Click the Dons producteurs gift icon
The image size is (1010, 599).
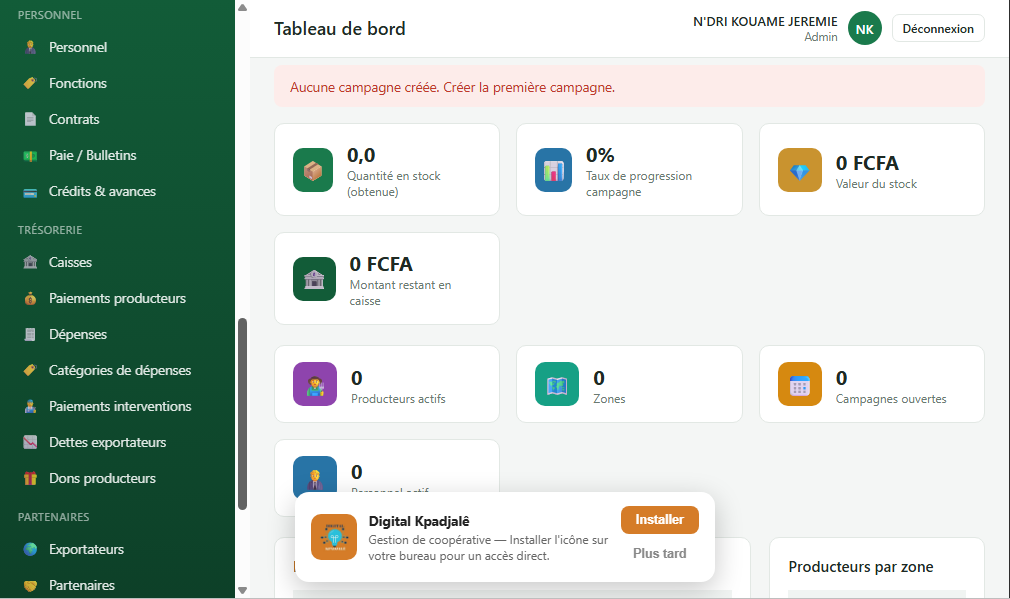(30, 479)
